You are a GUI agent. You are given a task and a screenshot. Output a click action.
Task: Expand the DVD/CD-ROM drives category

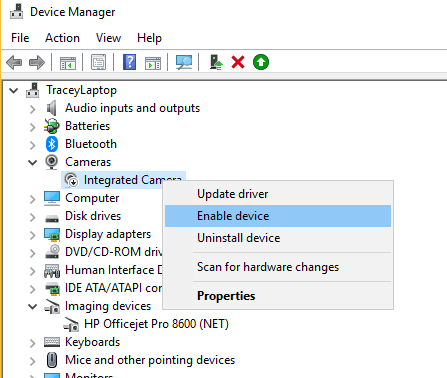[32, 253]
